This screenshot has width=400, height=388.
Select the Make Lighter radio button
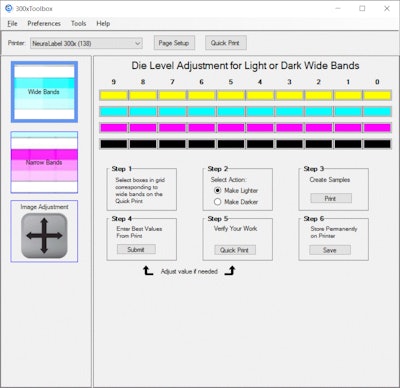point(218,190)
